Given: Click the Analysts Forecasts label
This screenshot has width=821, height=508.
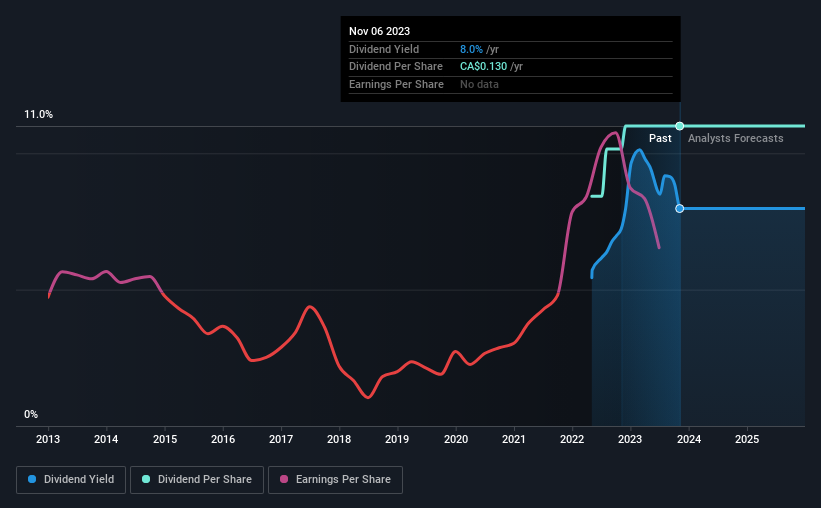Looking at the screenshot, I should (x=735, y=138).
